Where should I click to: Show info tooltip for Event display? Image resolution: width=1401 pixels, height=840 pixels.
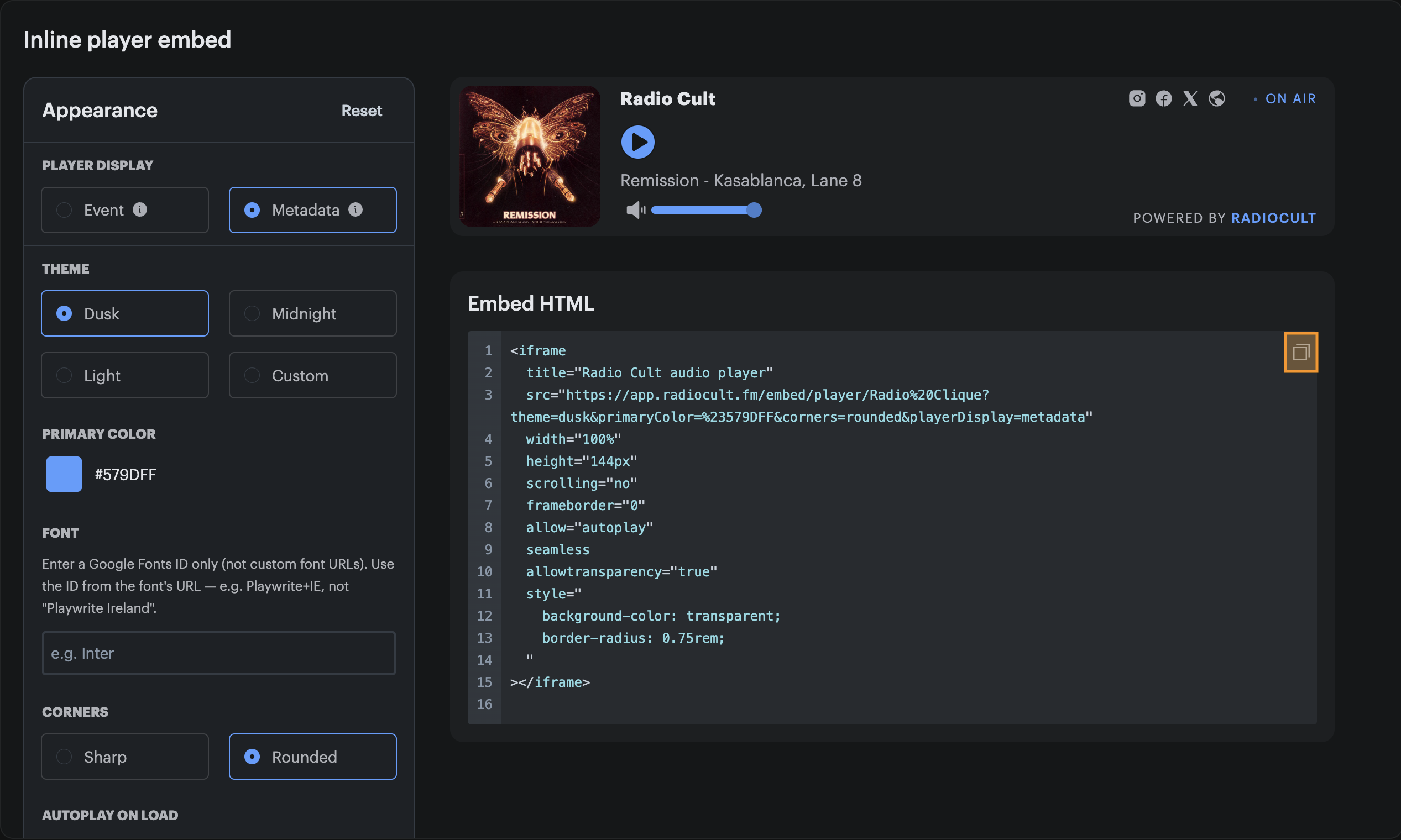pos(140,209)
